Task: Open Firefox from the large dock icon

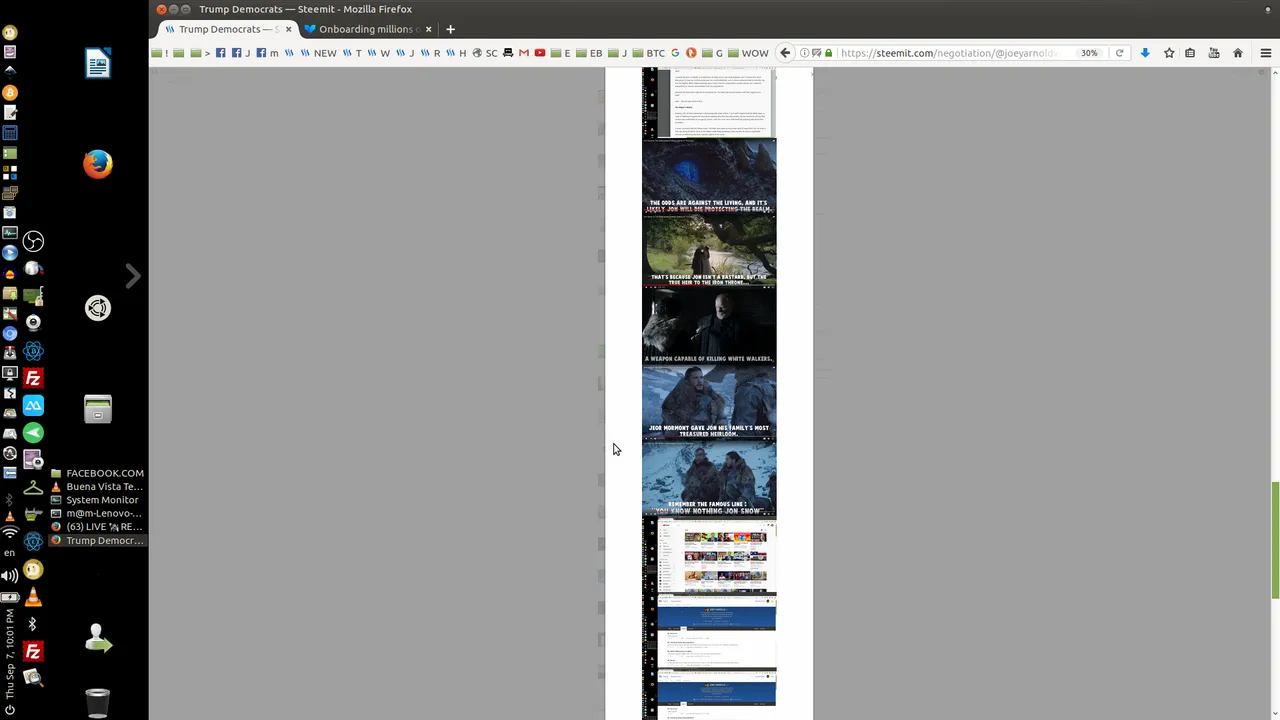Action: (x=98, y=164)
